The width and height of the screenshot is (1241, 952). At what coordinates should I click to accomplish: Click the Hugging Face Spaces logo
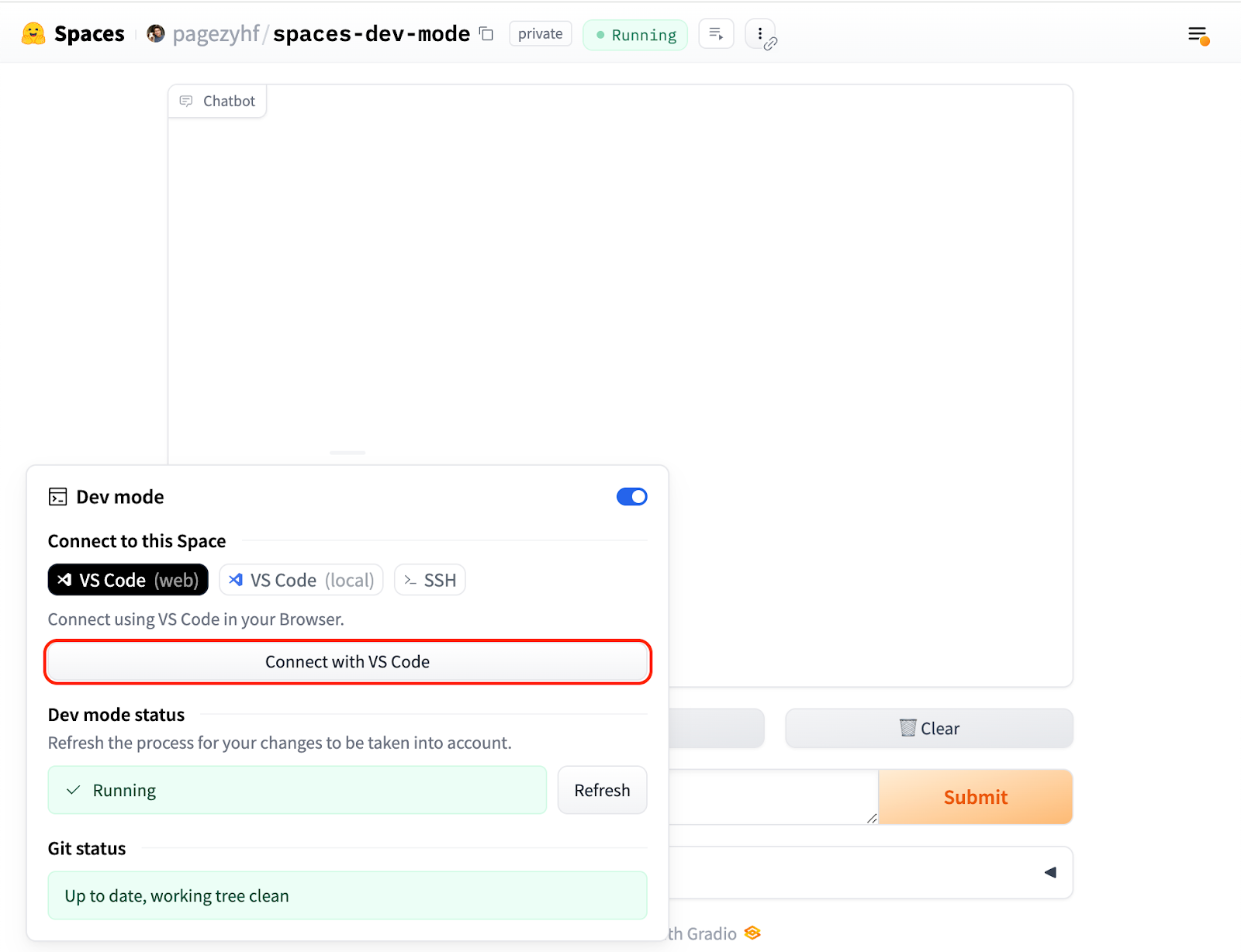click(x=33, y=34)
